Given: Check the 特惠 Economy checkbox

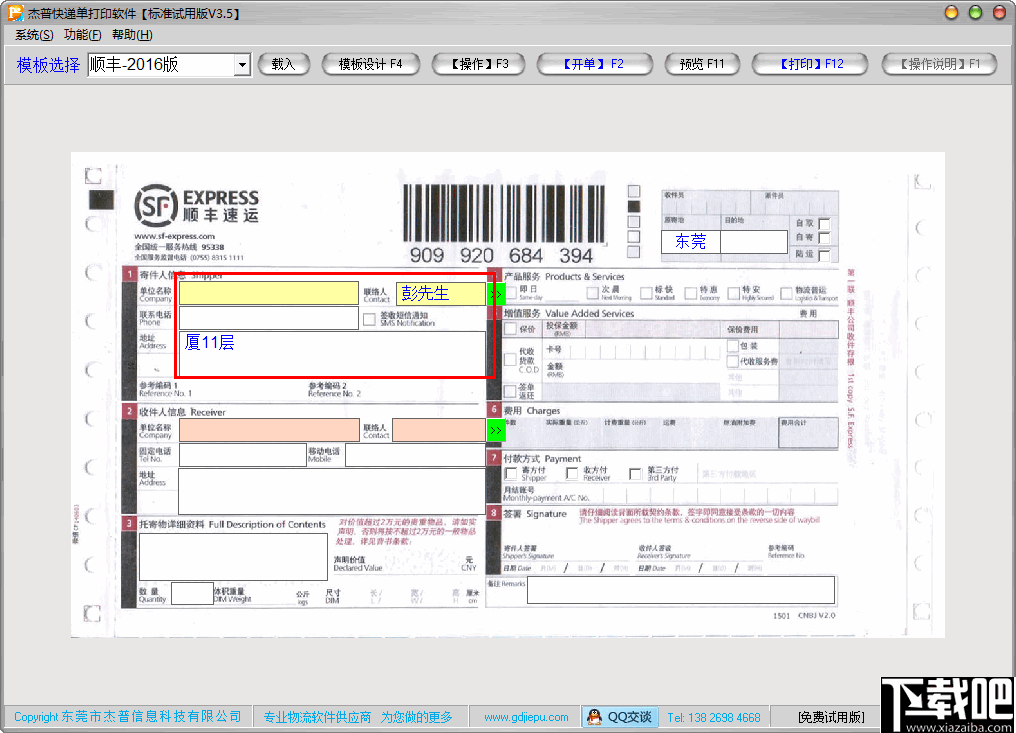Looking at the screenshot, I should click(x=691, y=293).
